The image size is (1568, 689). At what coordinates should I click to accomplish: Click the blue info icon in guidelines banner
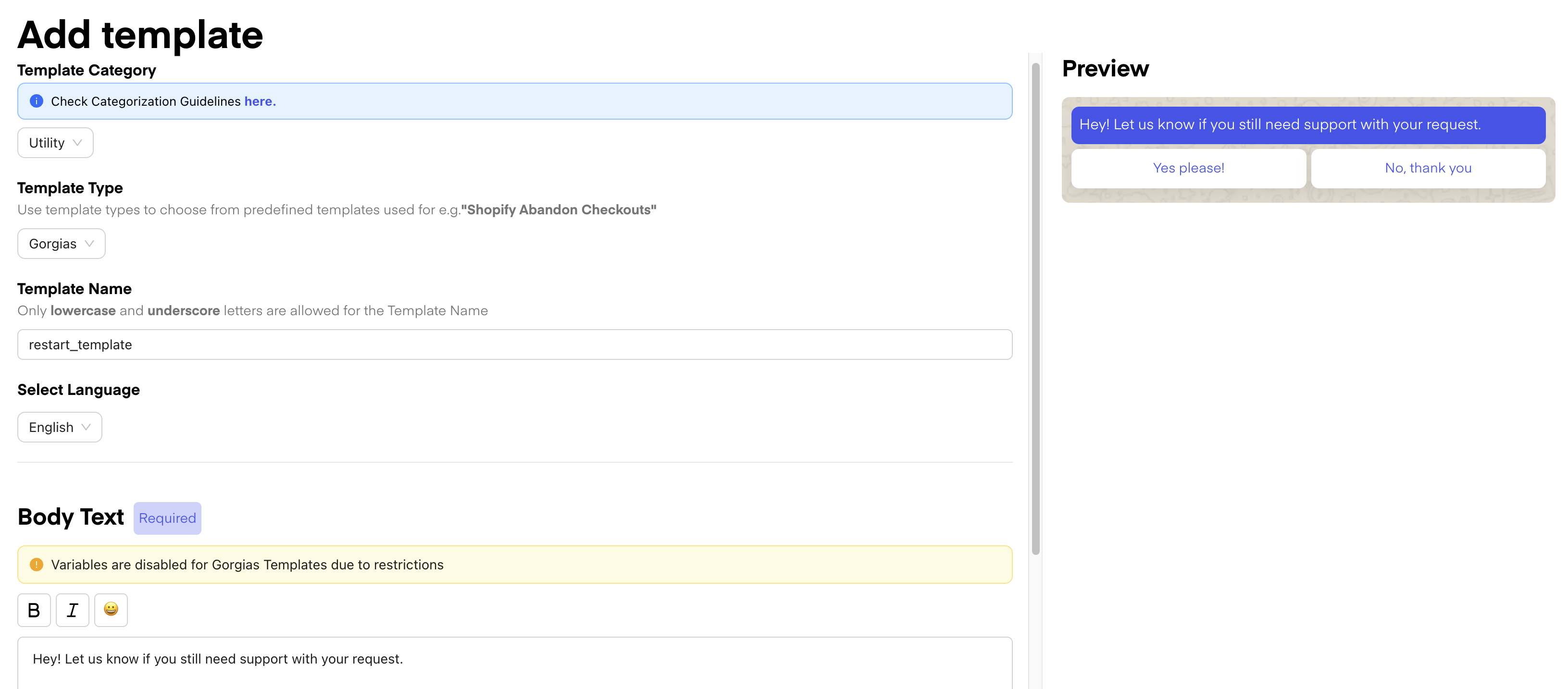pos(37,101)
